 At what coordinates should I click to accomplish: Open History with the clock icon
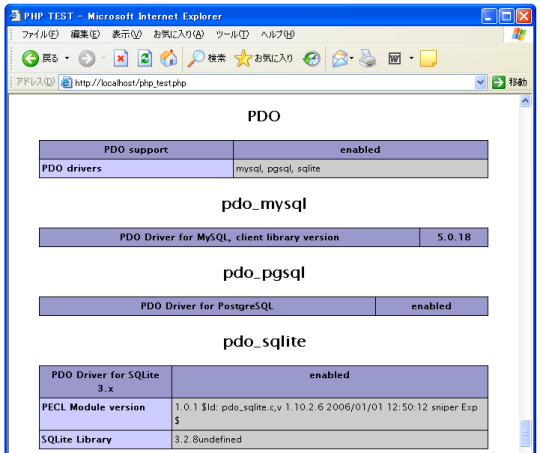click(x=311, y=58)
